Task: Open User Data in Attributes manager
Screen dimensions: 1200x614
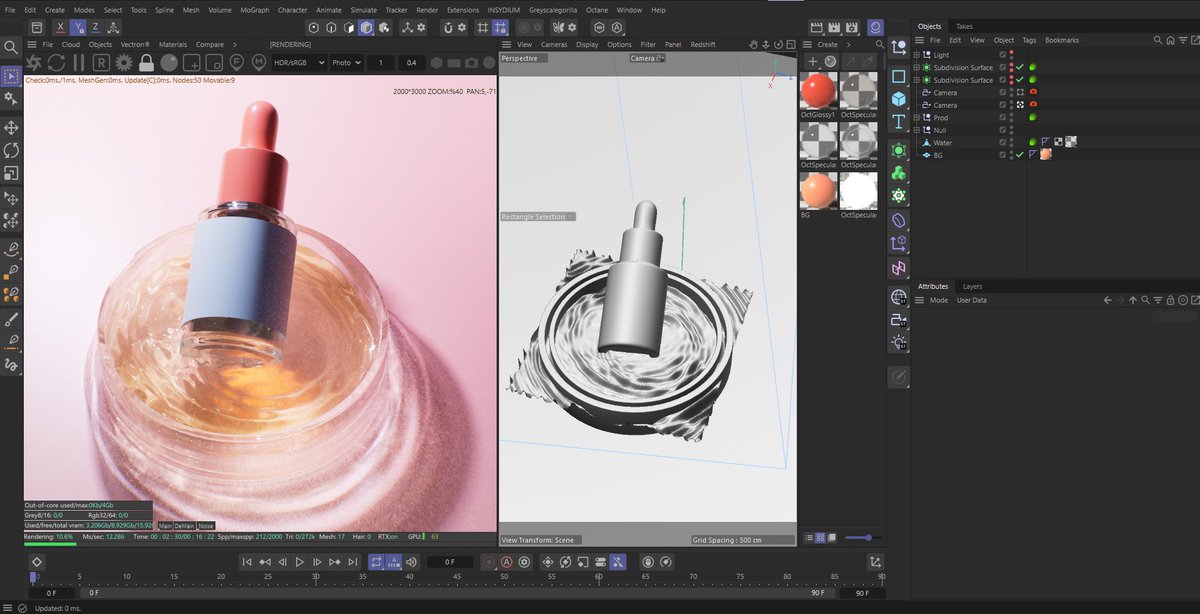Action: coord(971,300)
